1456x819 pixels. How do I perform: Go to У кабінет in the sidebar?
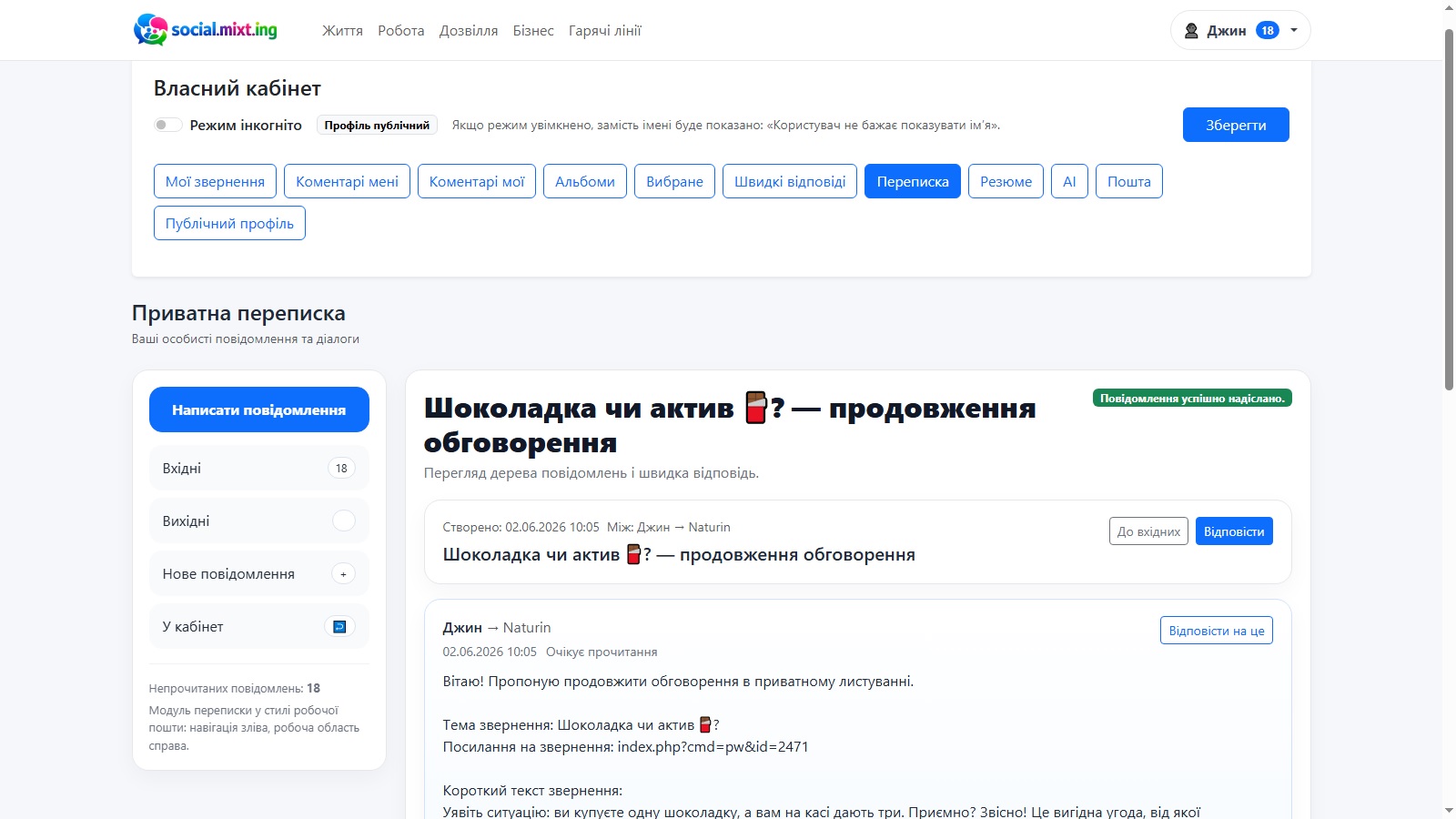pos(259,626)
